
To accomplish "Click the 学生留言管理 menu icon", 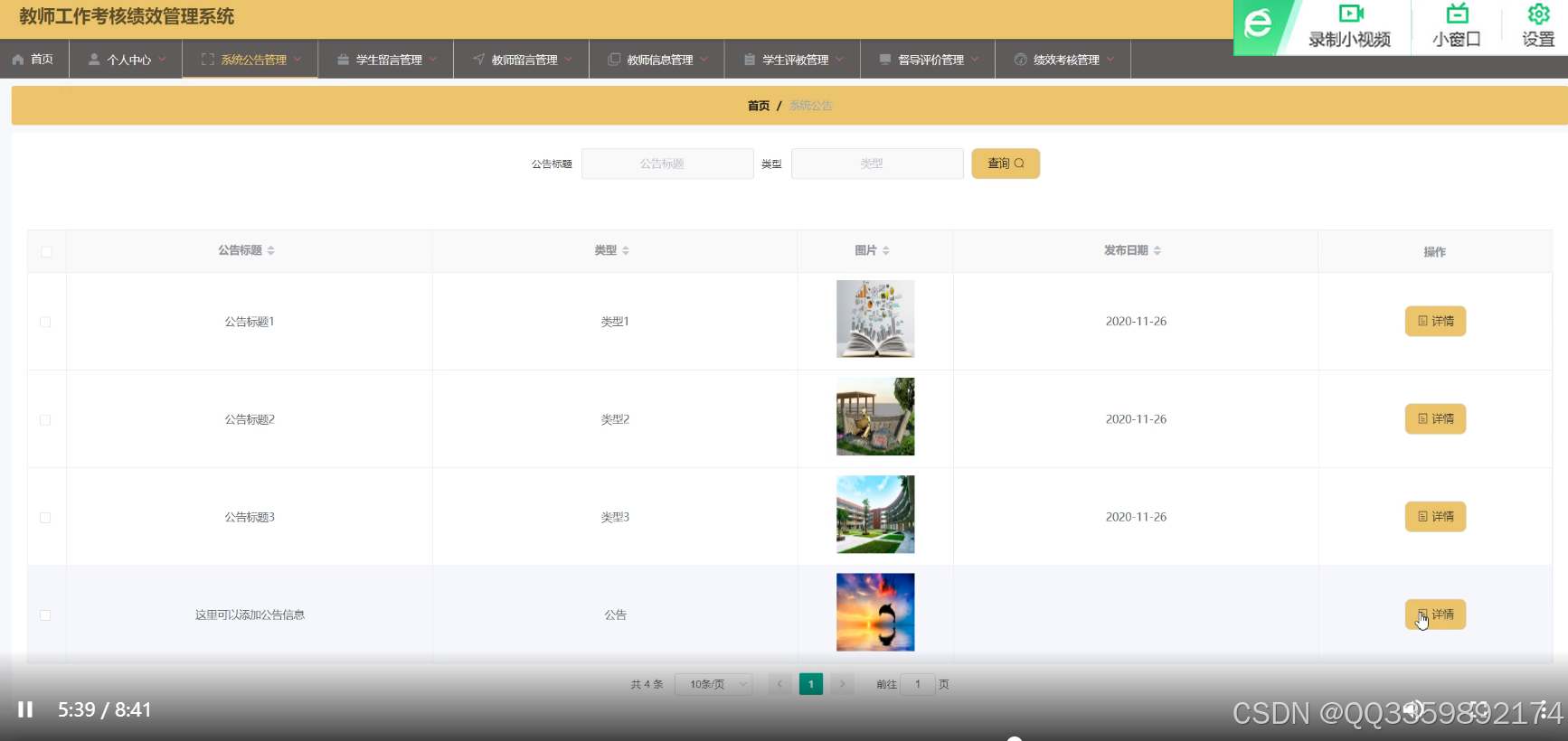I will click(343, 60).
